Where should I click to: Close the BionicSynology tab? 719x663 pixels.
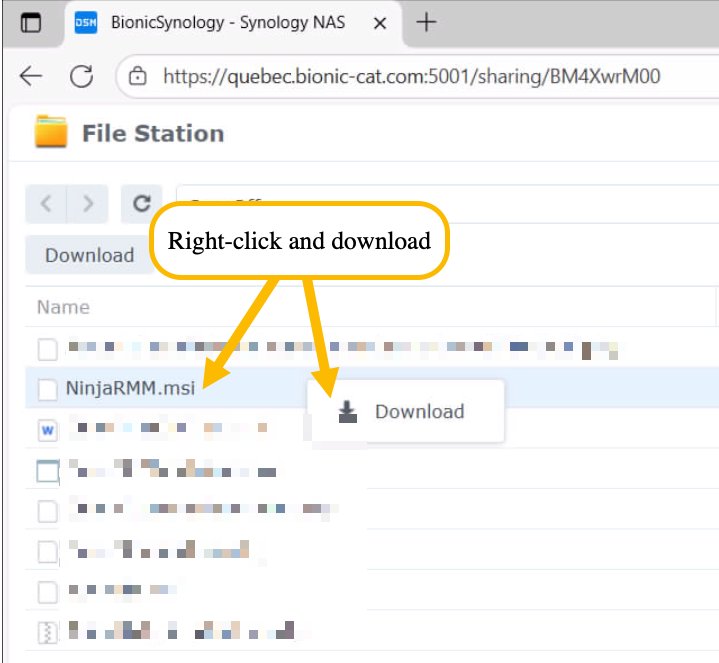point(380,23)
